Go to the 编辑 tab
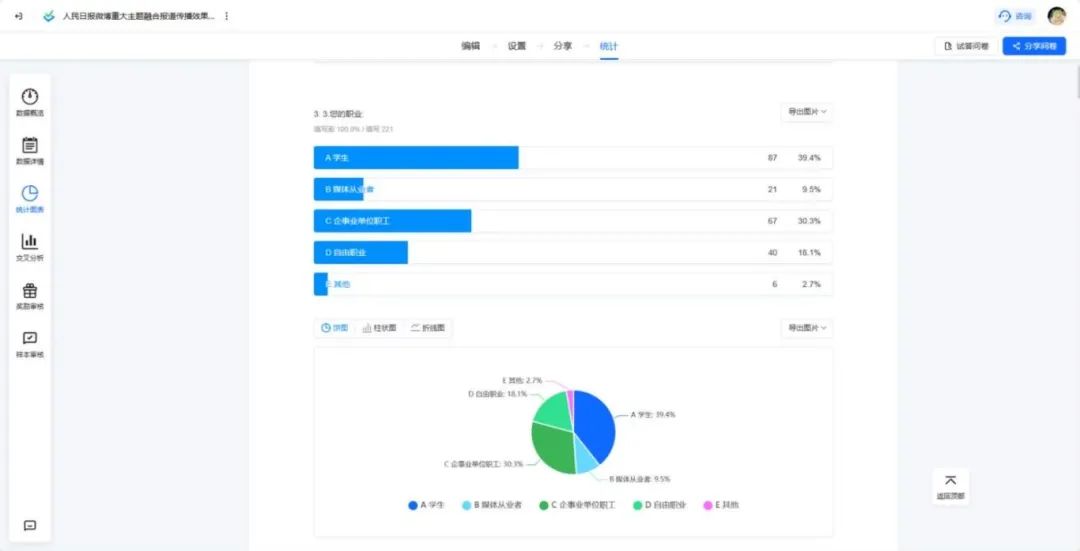Viewport: 1080px width, 551px height. [470, 46]
